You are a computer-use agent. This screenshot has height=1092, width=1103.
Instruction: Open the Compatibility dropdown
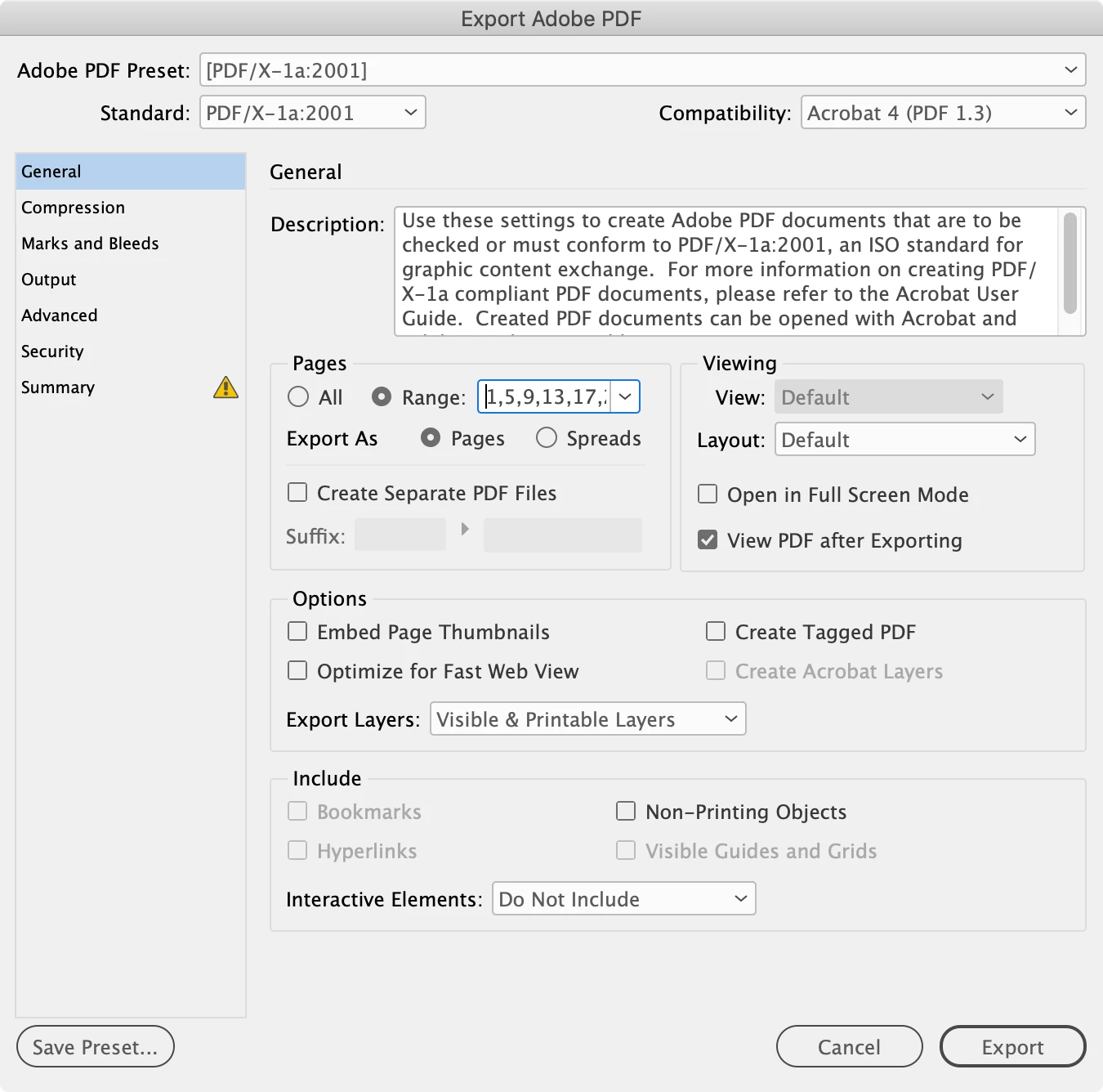pyautogui.click(x=943, y=113)
